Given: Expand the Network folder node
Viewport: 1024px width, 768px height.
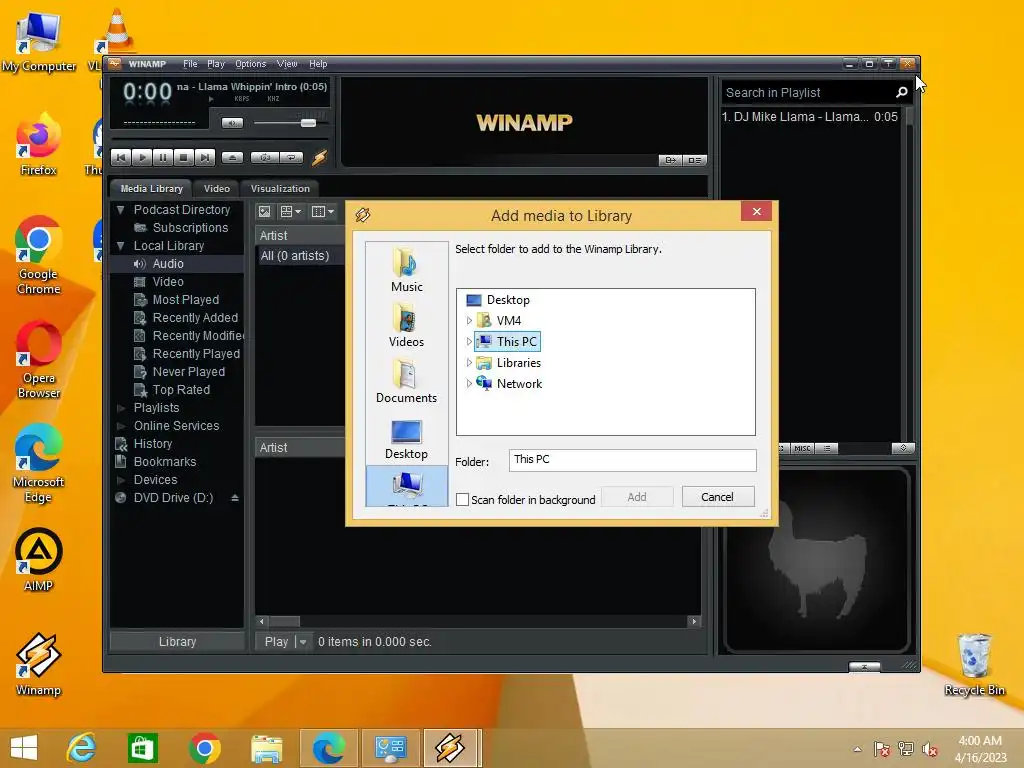Looking at the screenshot, I should pos(469,383).
